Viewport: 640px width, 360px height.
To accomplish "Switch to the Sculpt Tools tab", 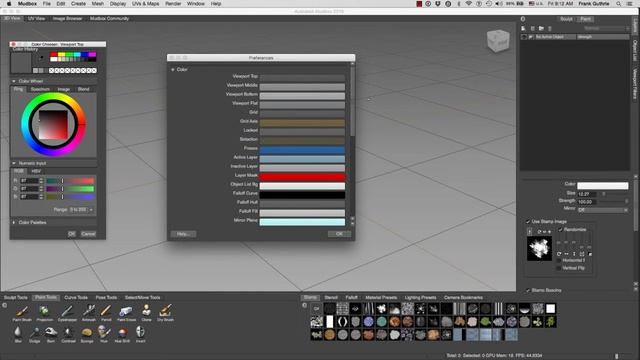I will pos(16,298).
